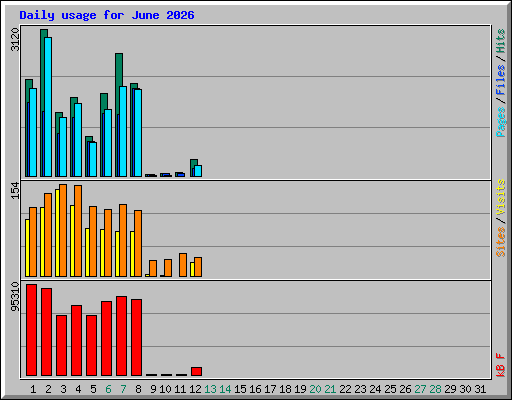Click the red KB bar for day 3
This screenshot has height=400, width=512.
(61, 345)
